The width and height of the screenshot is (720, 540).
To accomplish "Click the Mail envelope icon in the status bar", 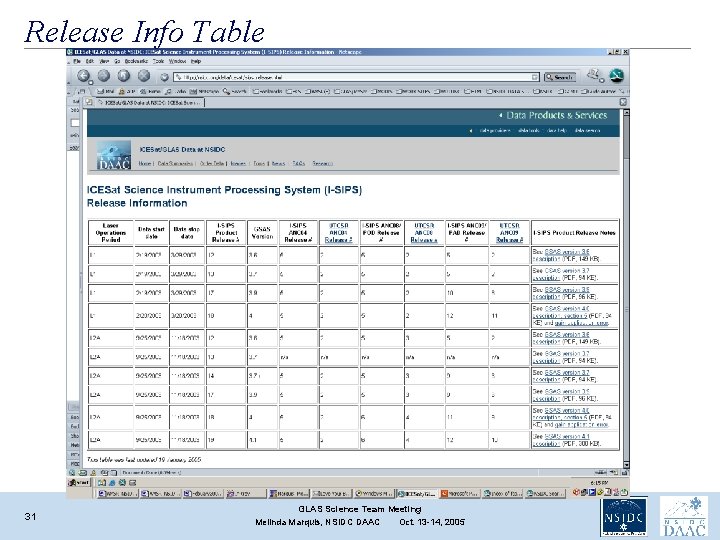I will coord(83,472).
